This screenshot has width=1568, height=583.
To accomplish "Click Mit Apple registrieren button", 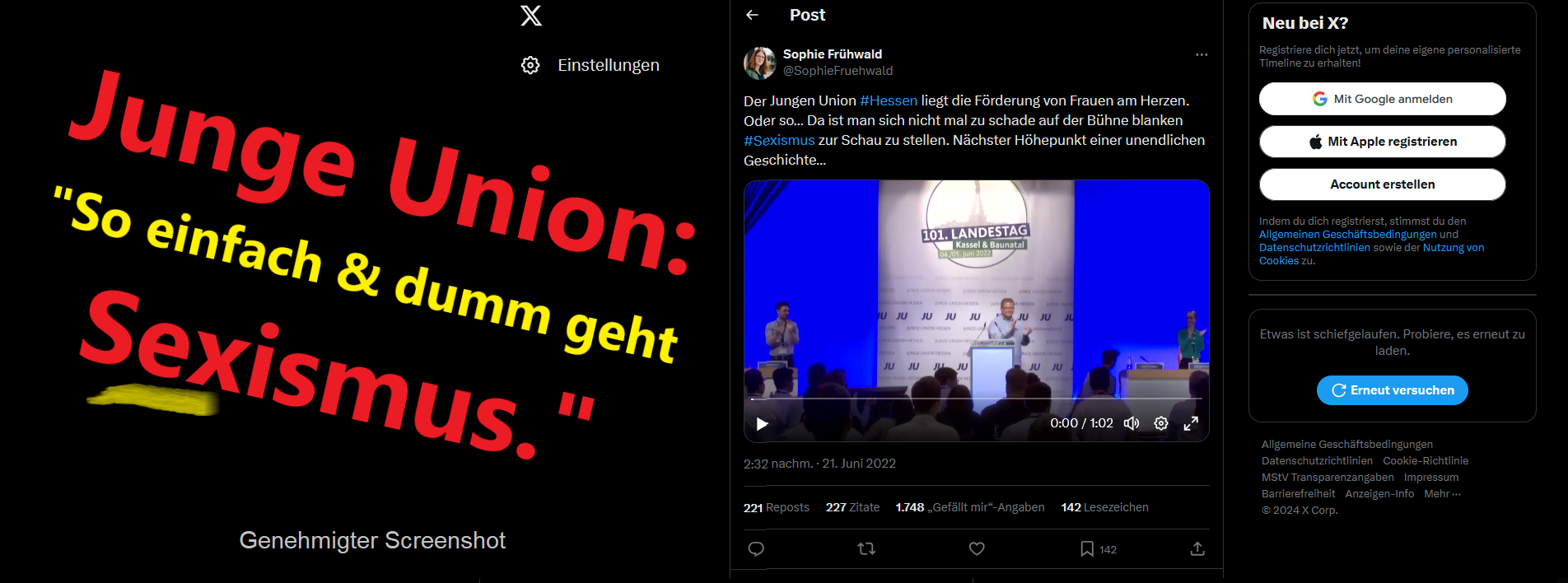I will (x=1383, y=142).
